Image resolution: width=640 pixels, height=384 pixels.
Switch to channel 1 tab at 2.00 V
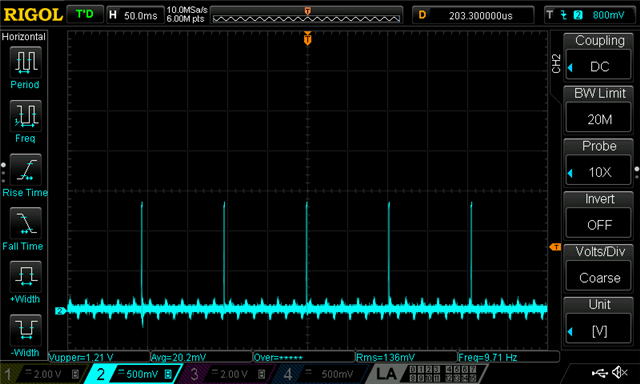pyautogui.click(x=42, y=374)
